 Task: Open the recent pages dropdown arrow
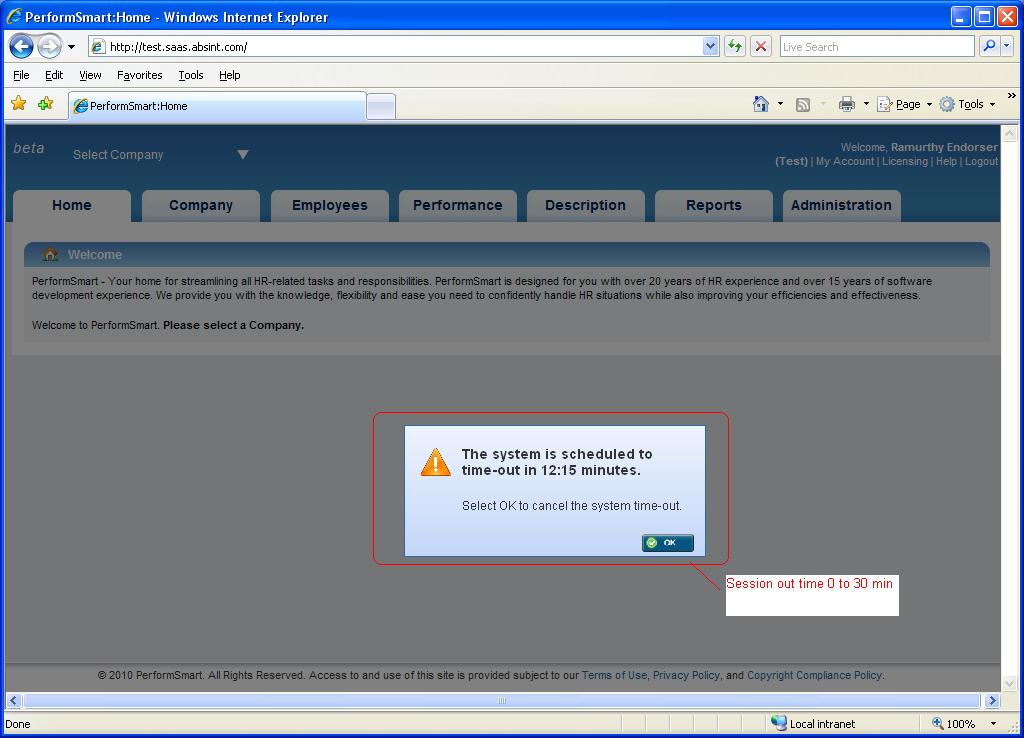(x=71, y=47)
